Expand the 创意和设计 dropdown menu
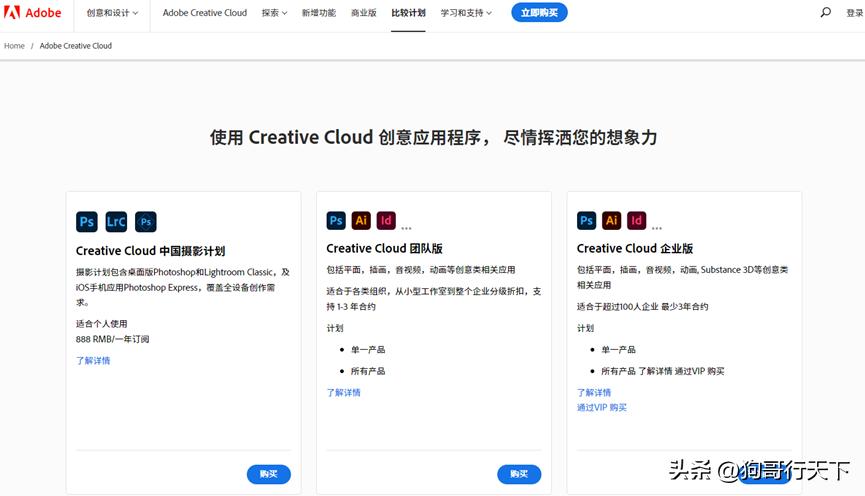 [112, 13]
